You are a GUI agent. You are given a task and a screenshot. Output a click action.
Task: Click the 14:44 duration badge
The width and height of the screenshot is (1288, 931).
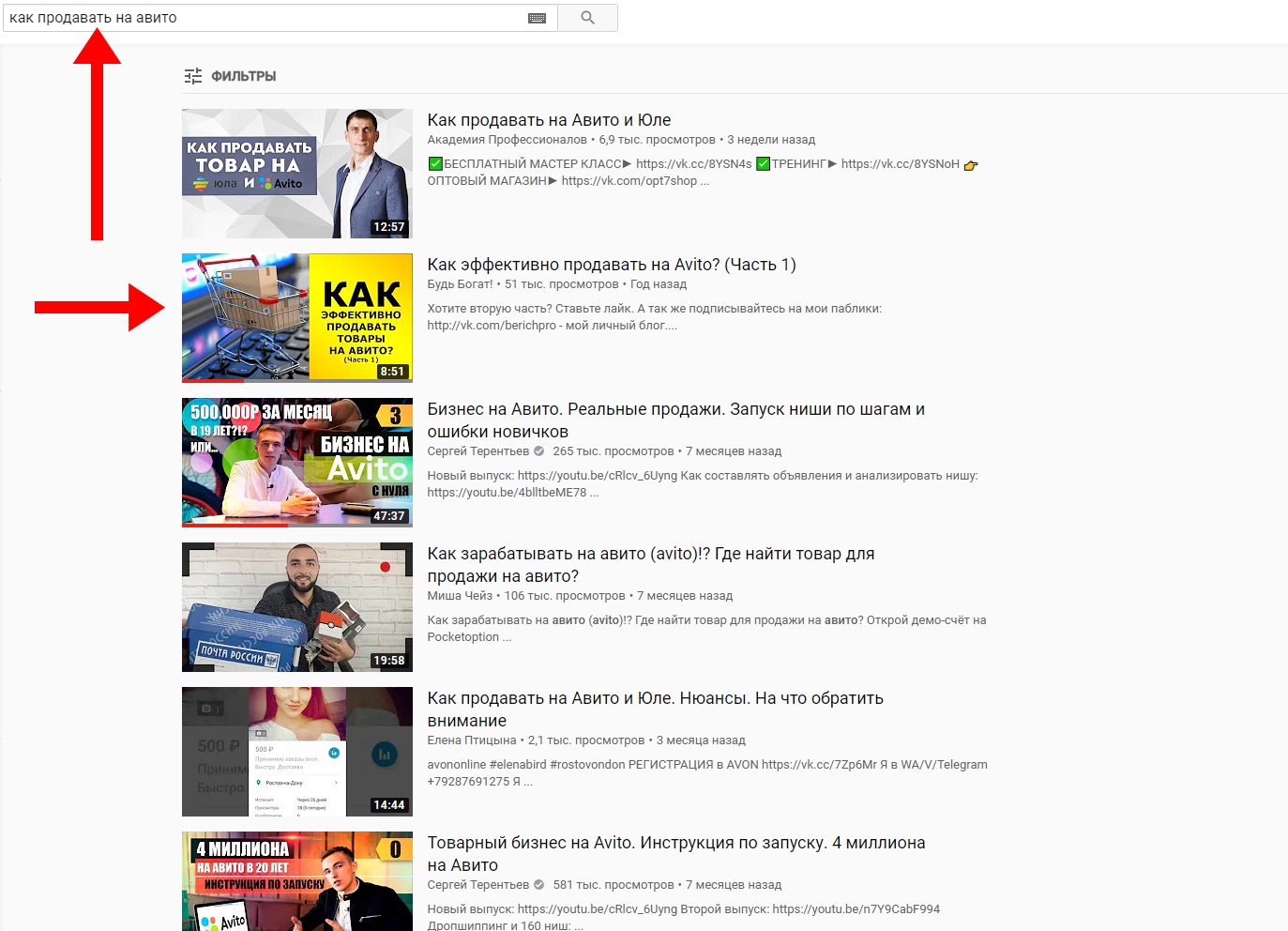pyautogui.click(x=388, y=805)
